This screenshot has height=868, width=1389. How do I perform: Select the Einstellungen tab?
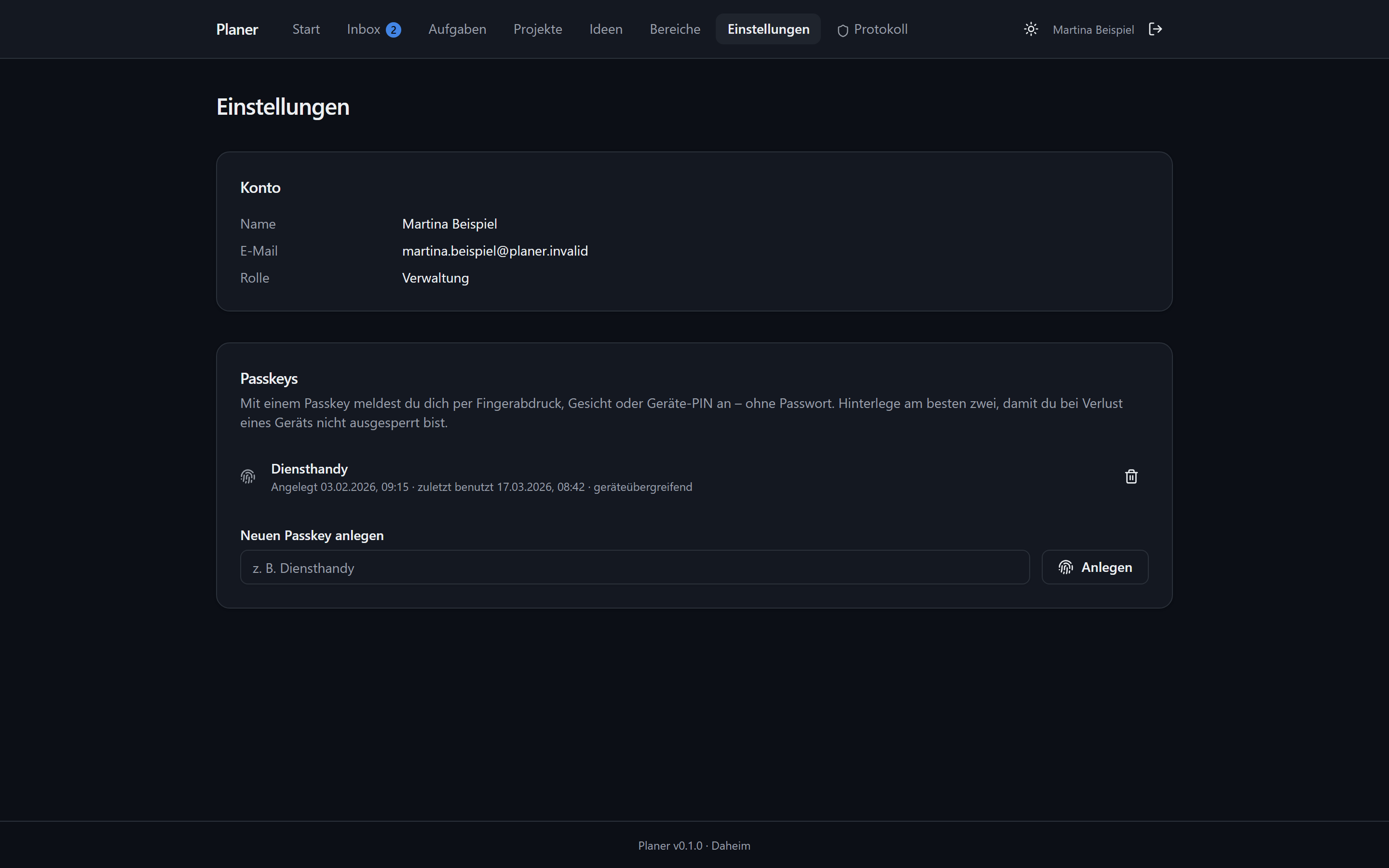768,29
